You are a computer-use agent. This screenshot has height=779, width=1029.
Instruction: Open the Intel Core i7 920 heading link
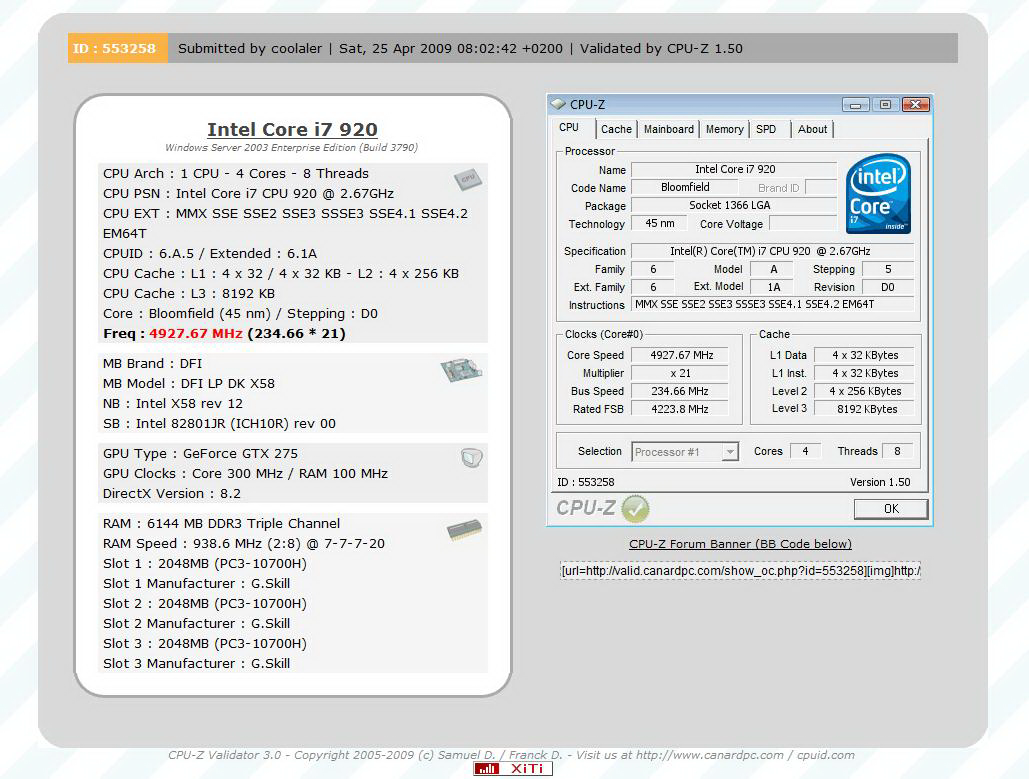[x=293, y=129]
